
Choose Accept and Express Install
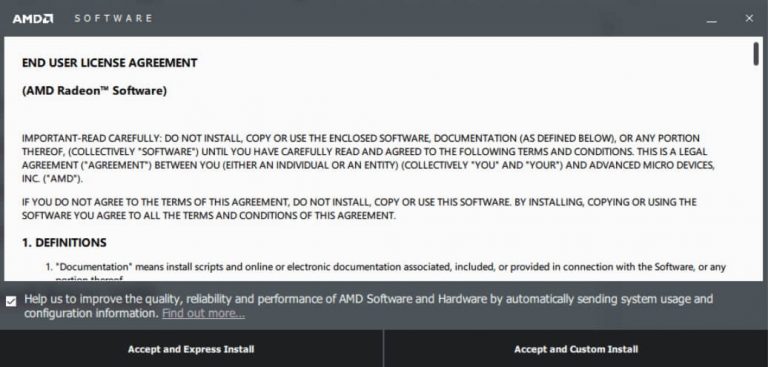click(x=191, y=349)
